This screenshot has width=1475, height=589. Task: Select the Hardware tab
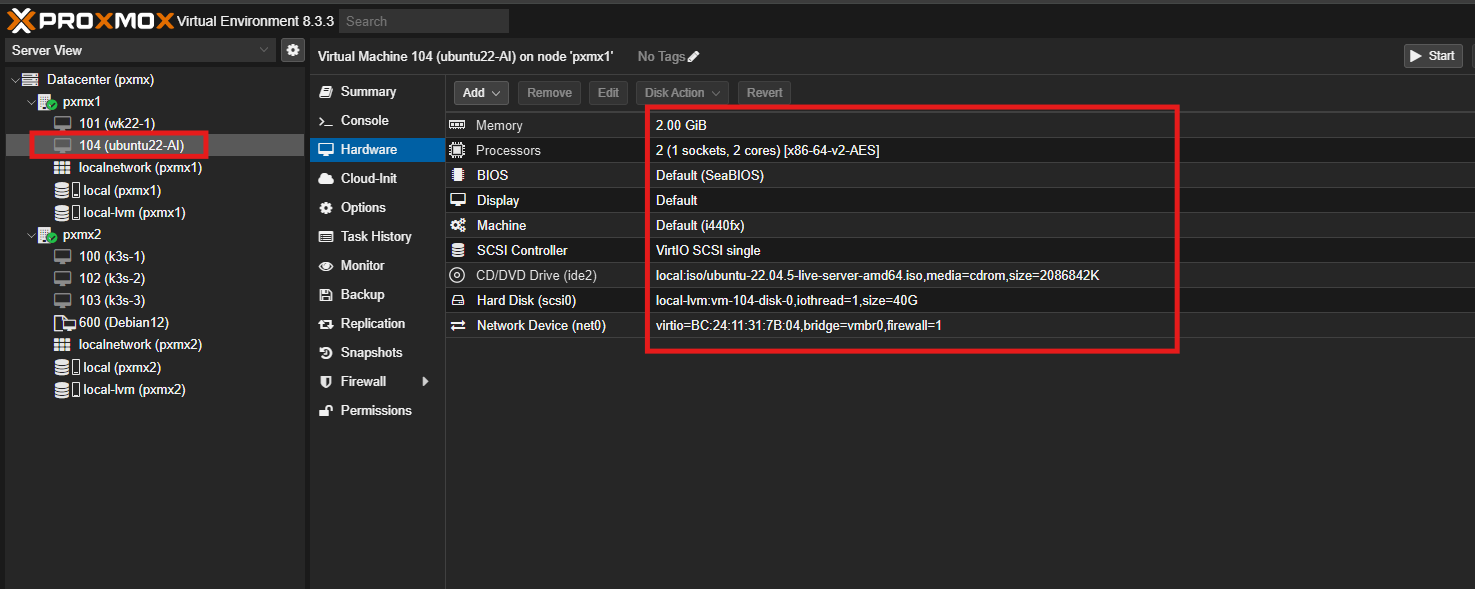pyautogui.click(x=377, y=150)
